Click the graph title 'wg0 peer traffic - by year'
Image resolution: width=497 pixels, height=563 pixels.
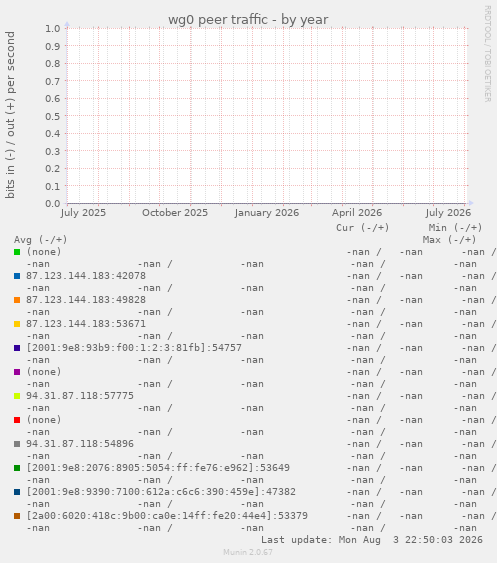(x=248, y=19)
